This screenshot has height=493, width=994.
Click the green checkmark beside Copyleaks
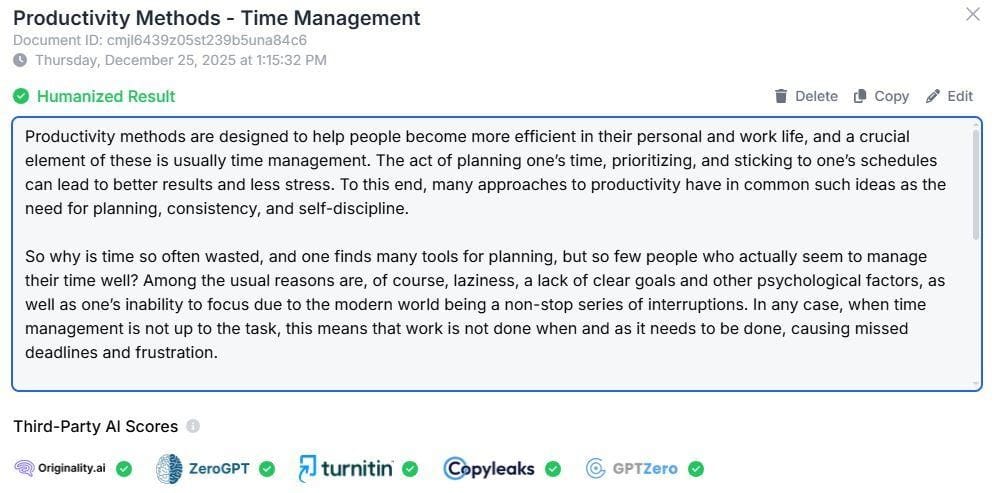pyautogui.click(x=553, y=469)
